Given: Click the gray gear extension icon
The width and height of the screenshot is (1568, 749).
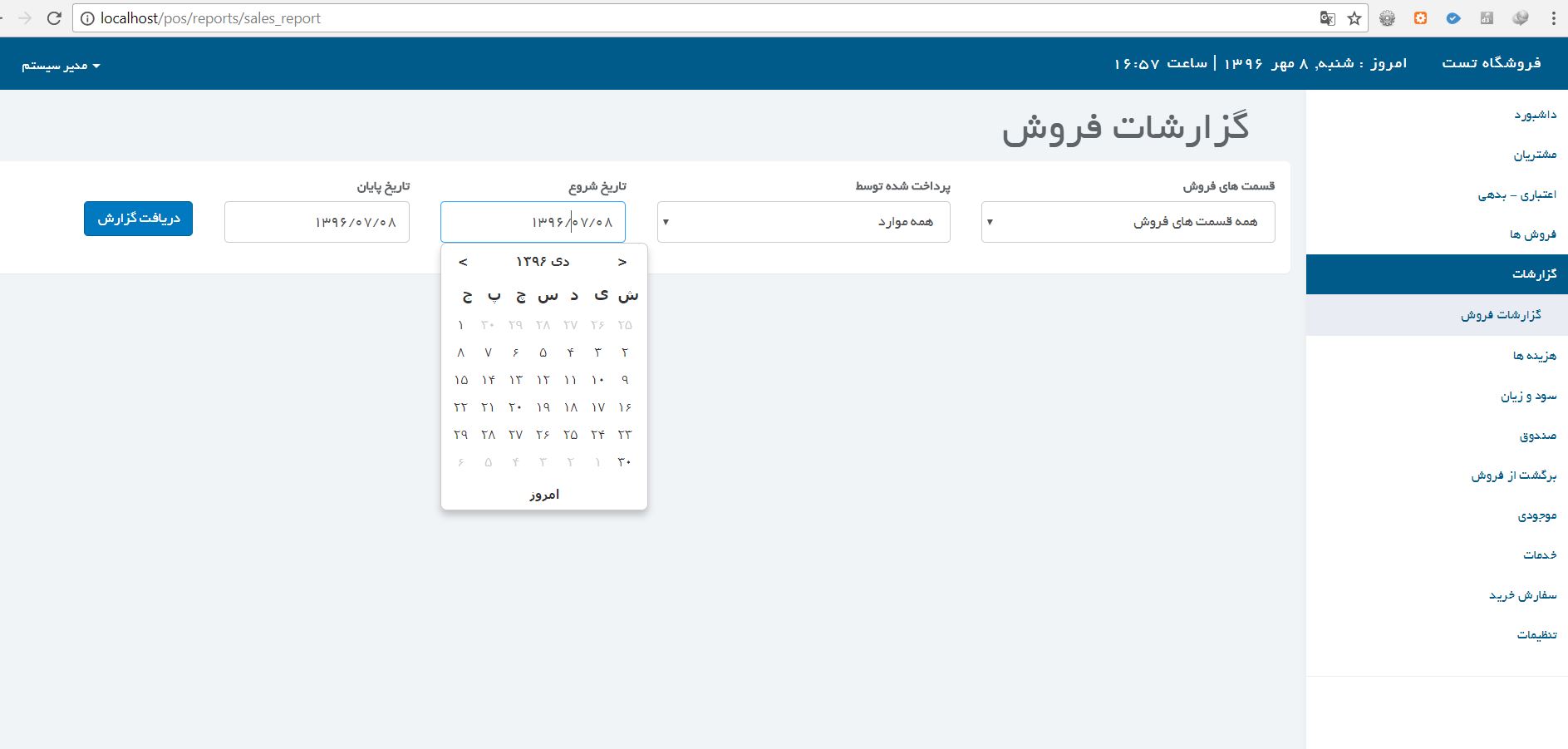Looking at the screenshot, I should (1387, 18).
